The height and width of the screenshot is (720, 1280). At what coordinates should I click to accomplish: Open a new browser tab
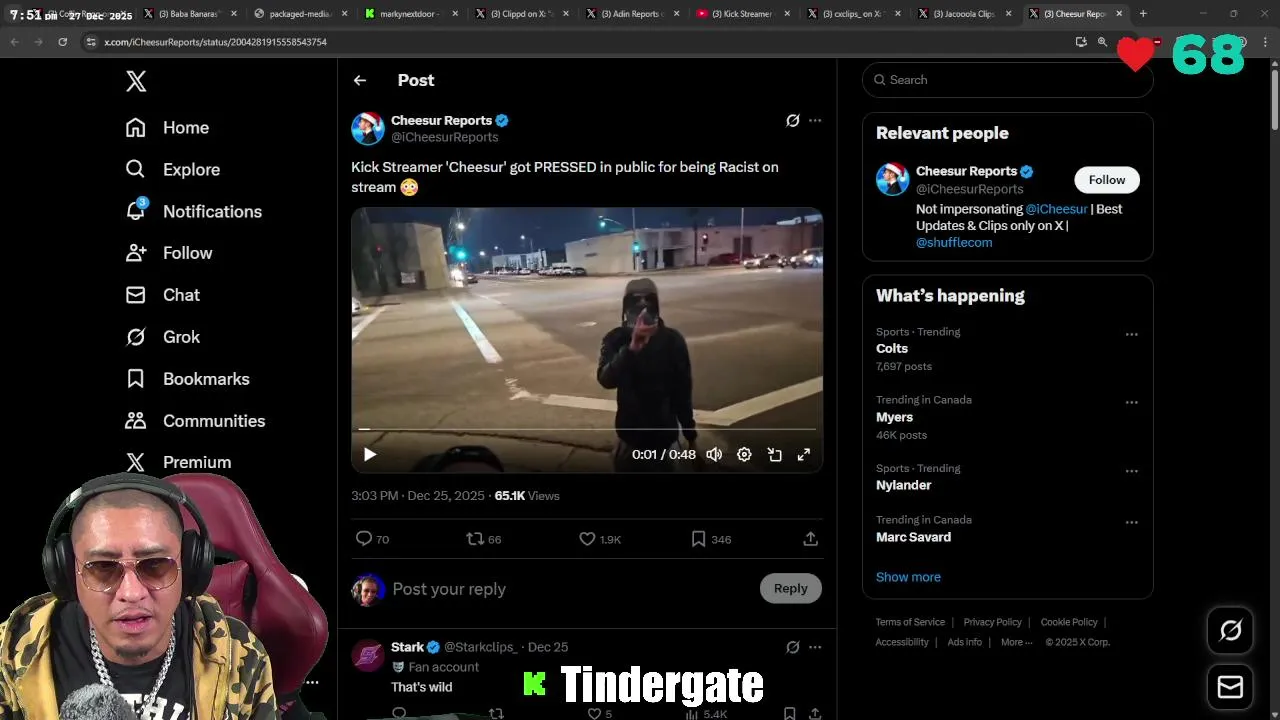point(1143,14)
